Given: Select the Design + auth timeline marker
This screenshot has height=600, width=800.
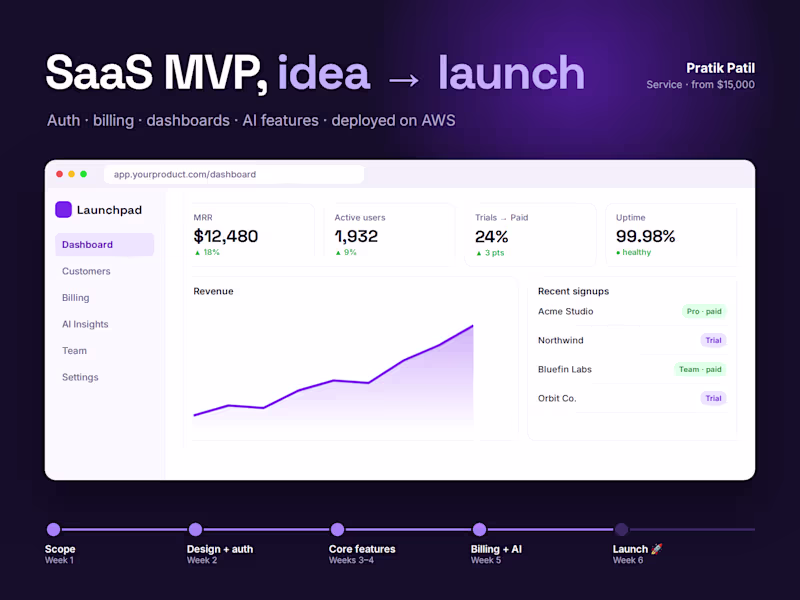Looking at the screenshot, I should (195, 530).
